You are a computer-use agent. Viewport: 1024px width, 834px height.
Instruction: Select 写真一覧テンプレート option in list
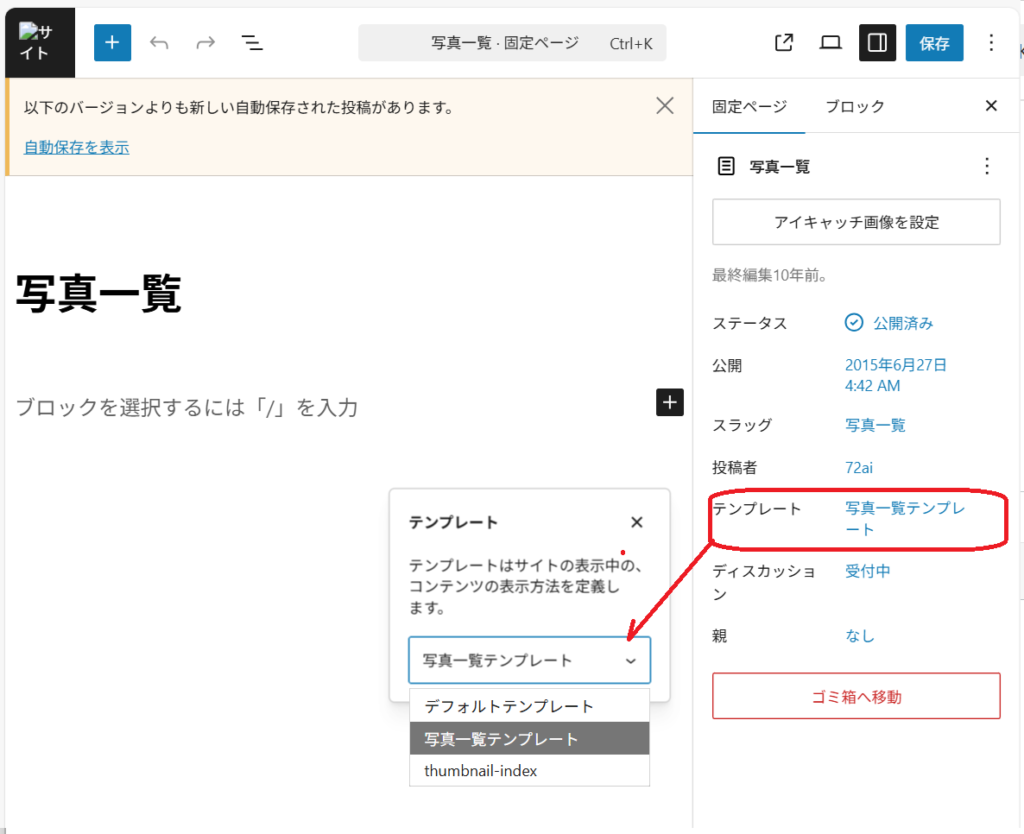pyautogui.click(x=530, y=739)
